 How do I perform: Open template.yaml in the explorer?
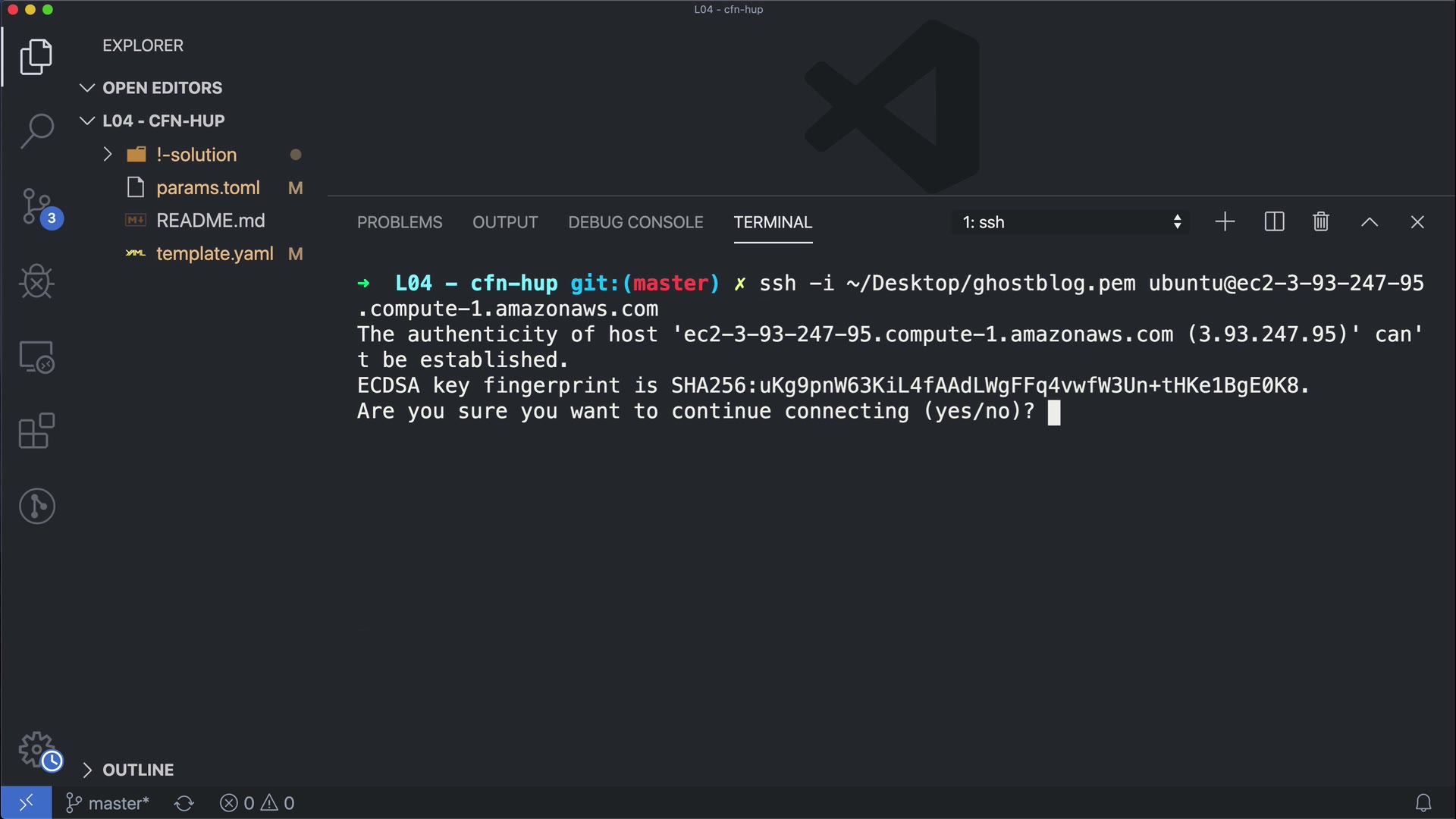point(215,254)
